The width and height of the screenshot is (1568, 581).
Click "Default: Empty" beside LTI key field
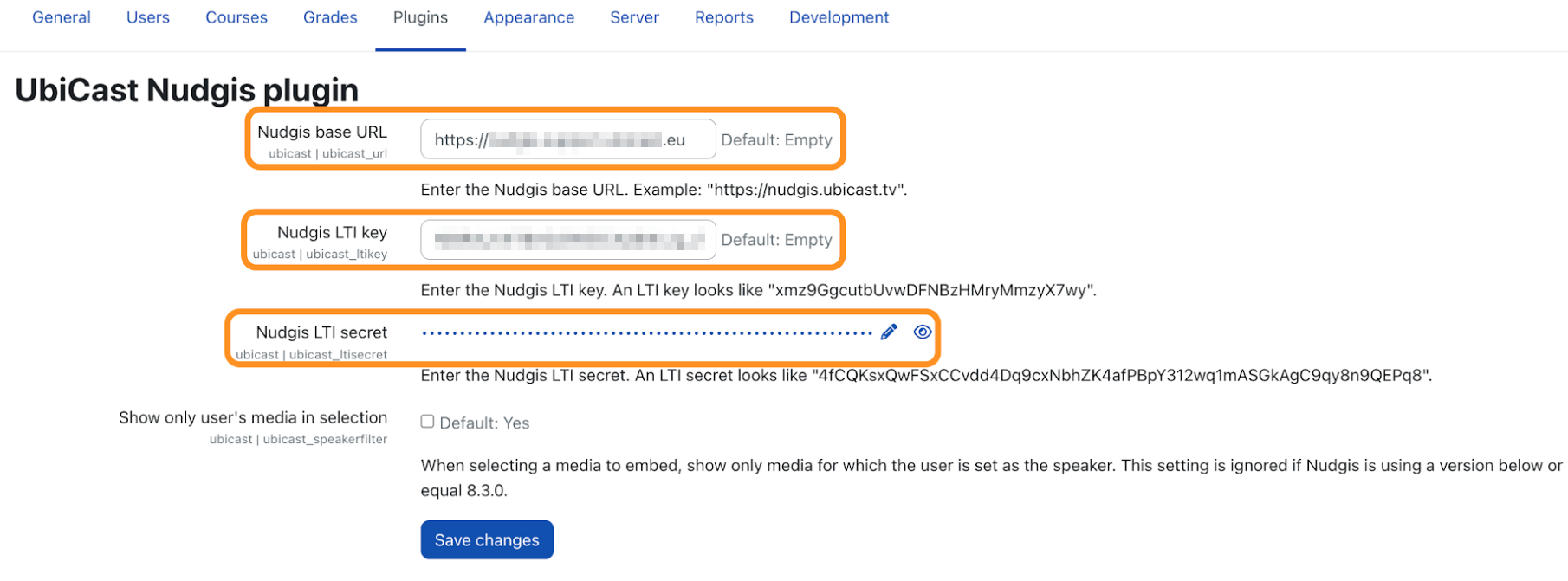pyautogui.click(x=776, y=240)
